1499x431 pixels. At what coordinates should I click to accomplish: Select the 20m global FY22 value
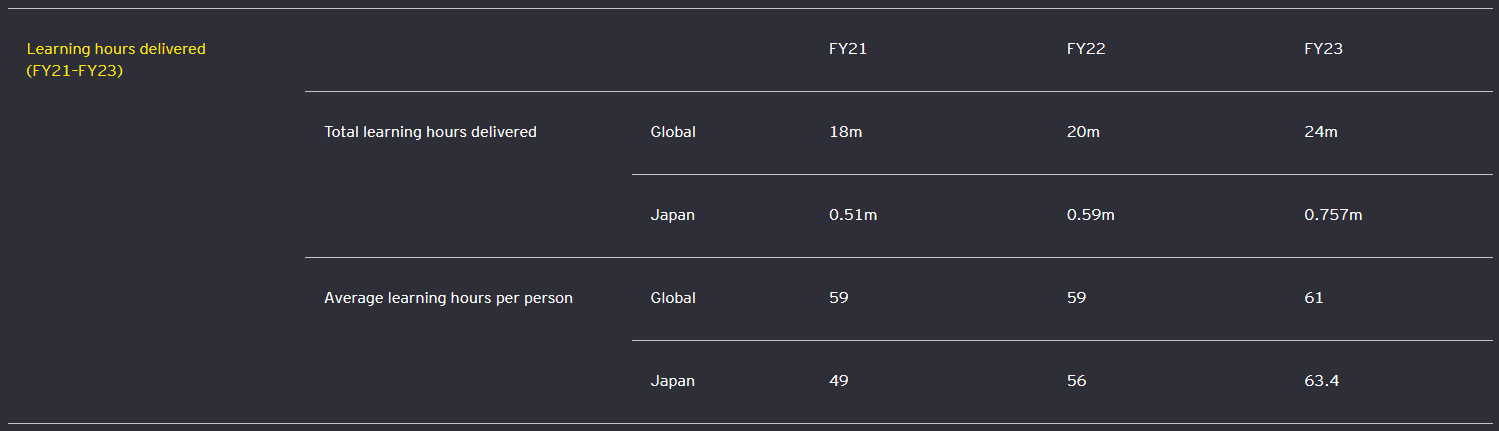pyautogui.click(x=1083, y=132)
